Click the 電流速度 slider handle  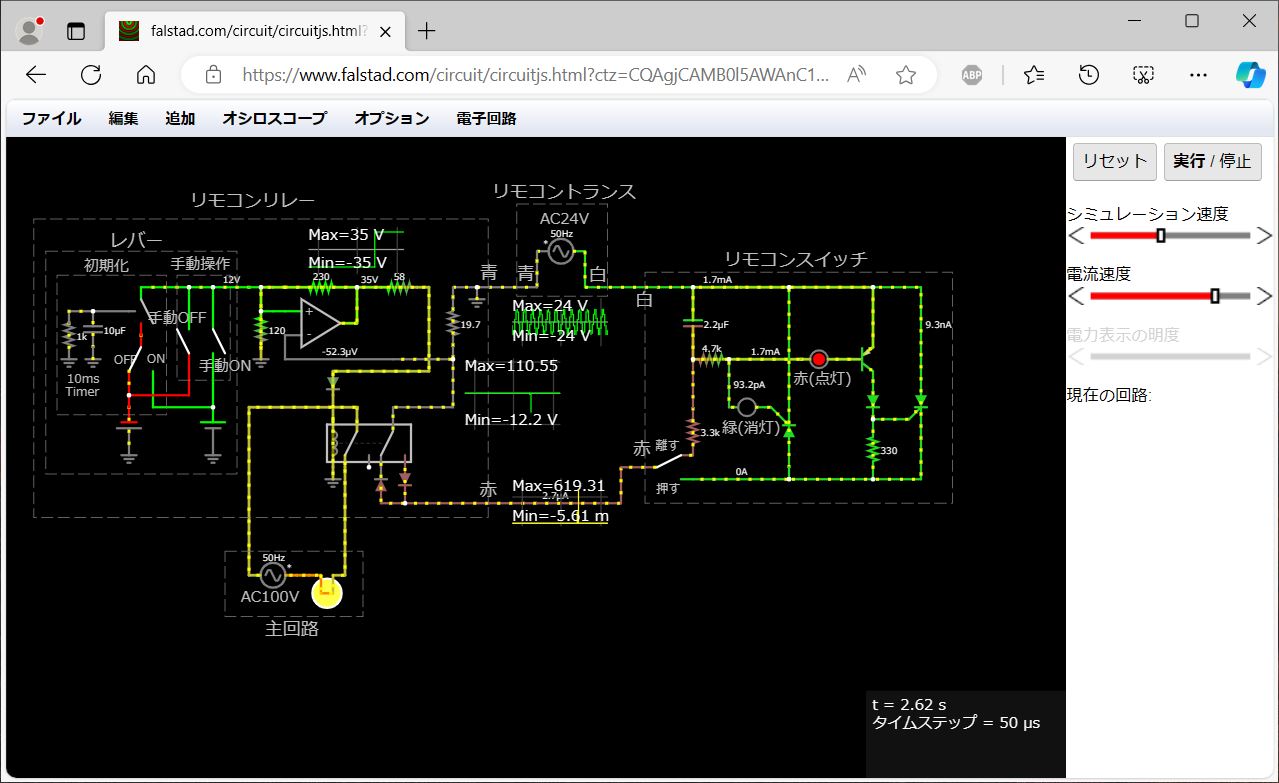[1216, 296]
